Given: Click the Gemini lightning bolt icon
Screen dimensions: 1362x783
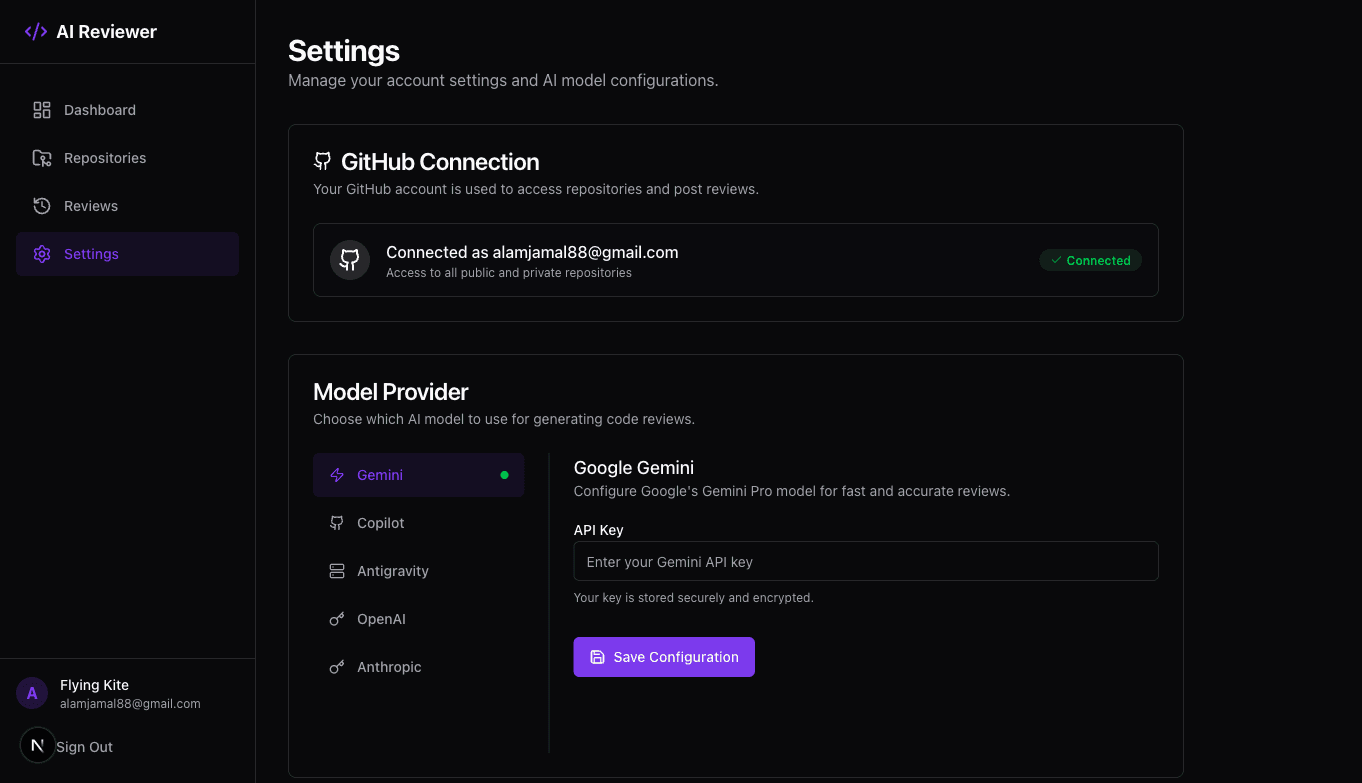Looking at the screenshot, I should pos(337,475).
